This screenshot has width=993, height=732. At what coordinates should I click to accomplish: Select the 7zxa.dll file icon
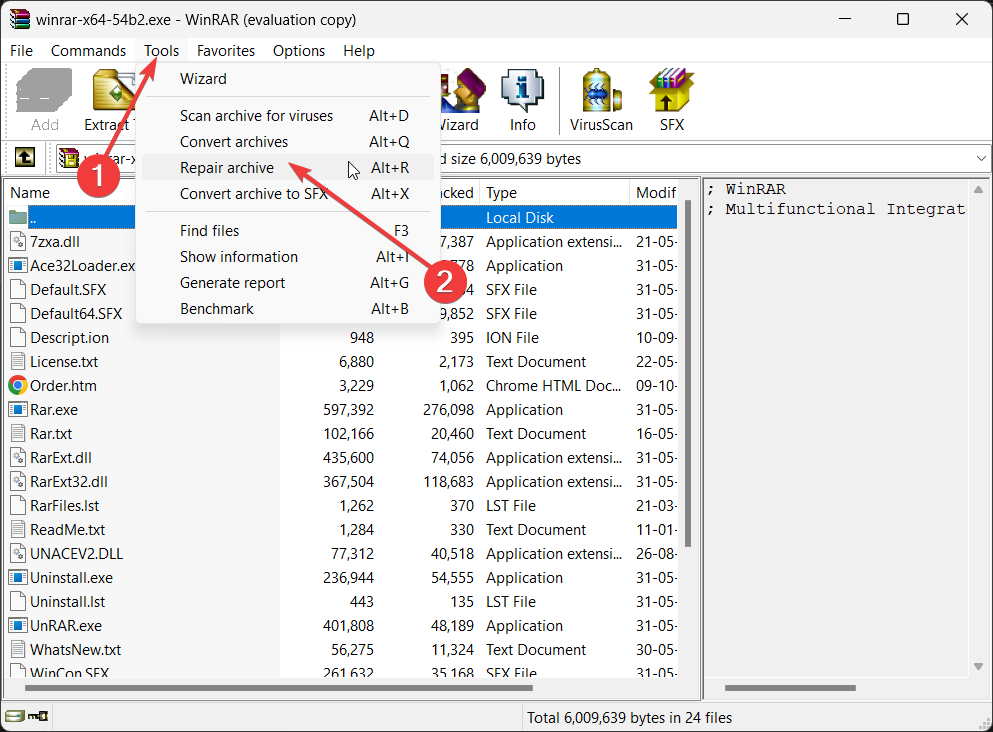(x=18, y=241)
